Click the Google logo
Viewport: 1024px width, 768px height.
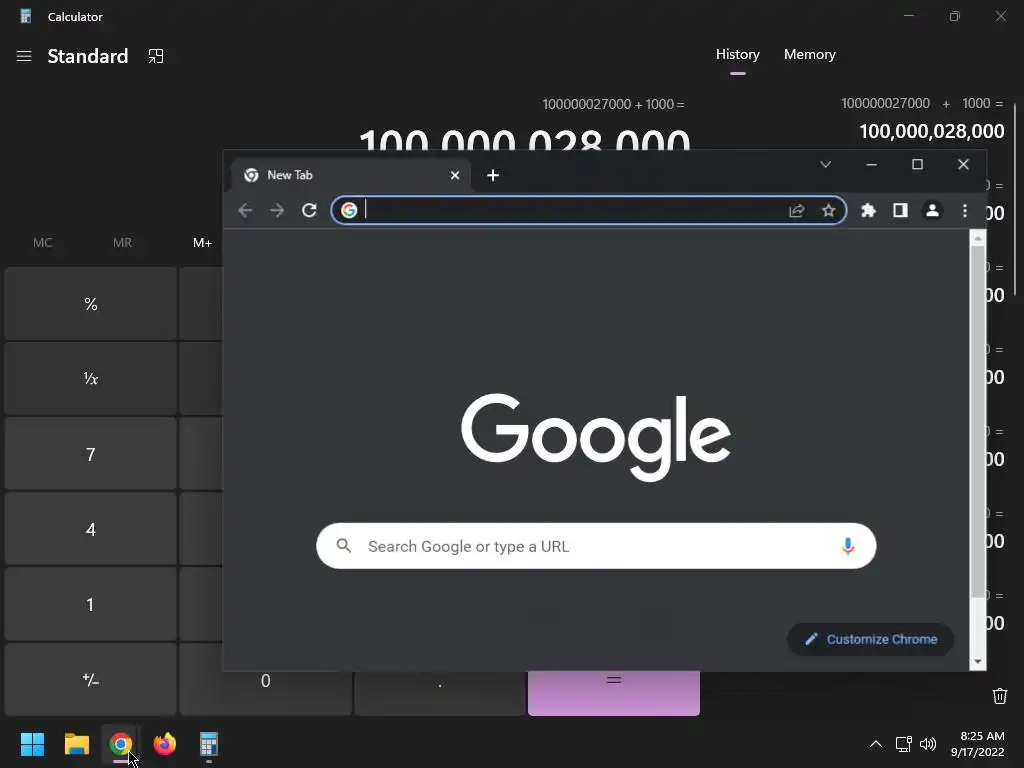(x=596, y=436)
